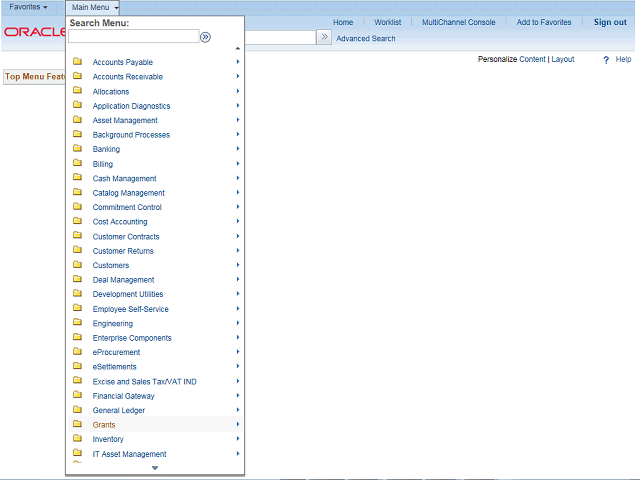Click the Accounts Payable folder icon
Image resolution: width=640 pixels, height=480 pixels.
point(77,61)
